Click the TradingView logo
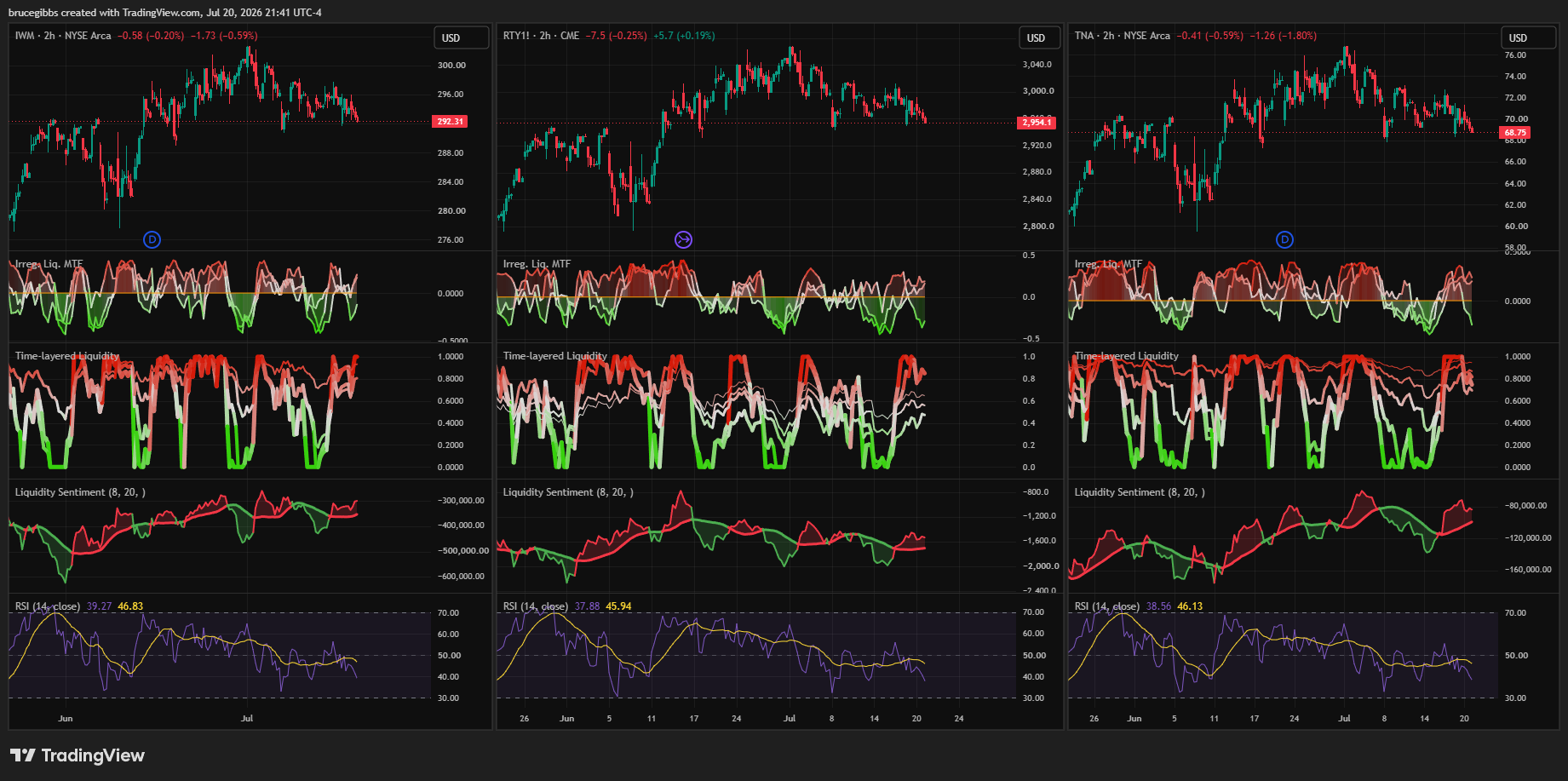Viewport: 1568px width, 781px height. coord(78,755)
